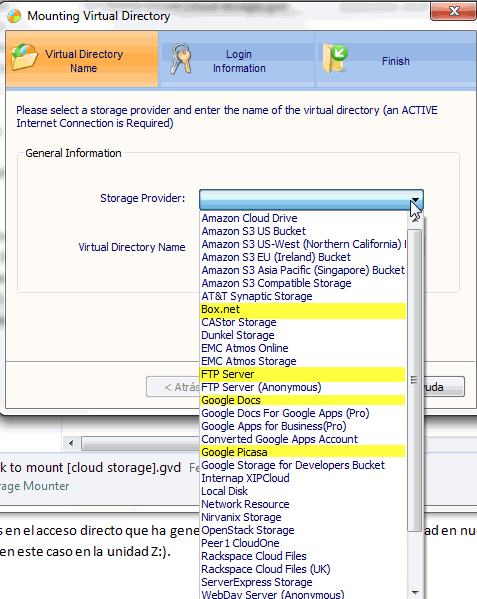Click the Login Information keys icon
The height and width of the screenshot is (599, 477).
tap(181, 58)
